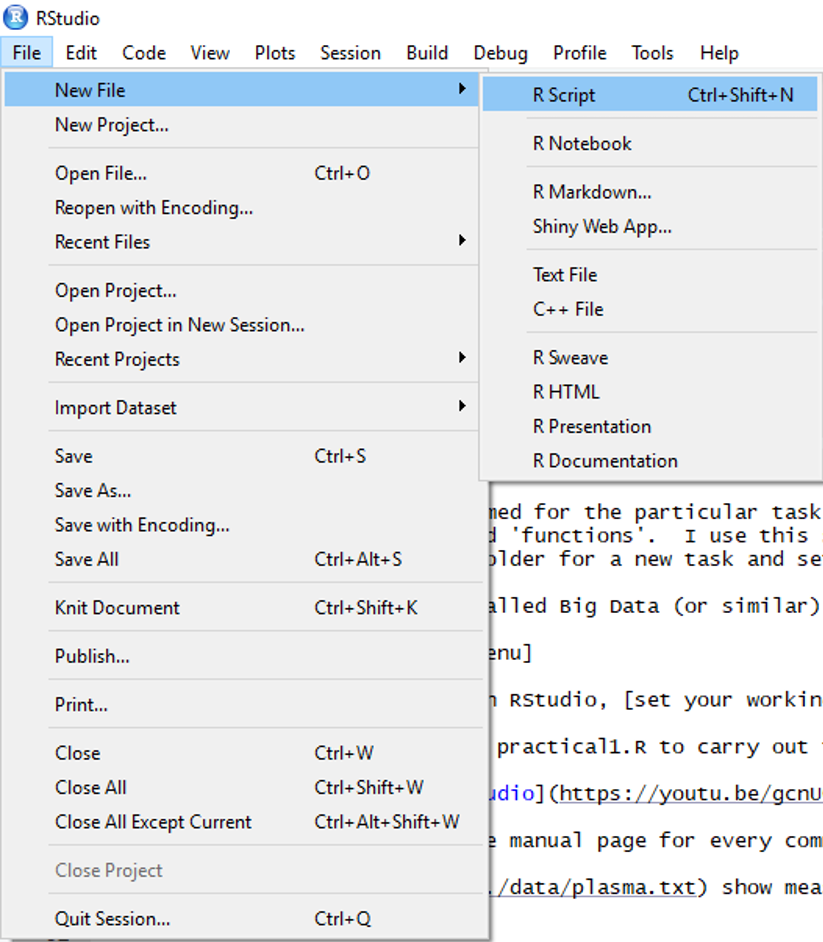This screenshot has height=942, width=823.
Task: Click Quit Session... at menu bottom
Action: tap(112, 919)
